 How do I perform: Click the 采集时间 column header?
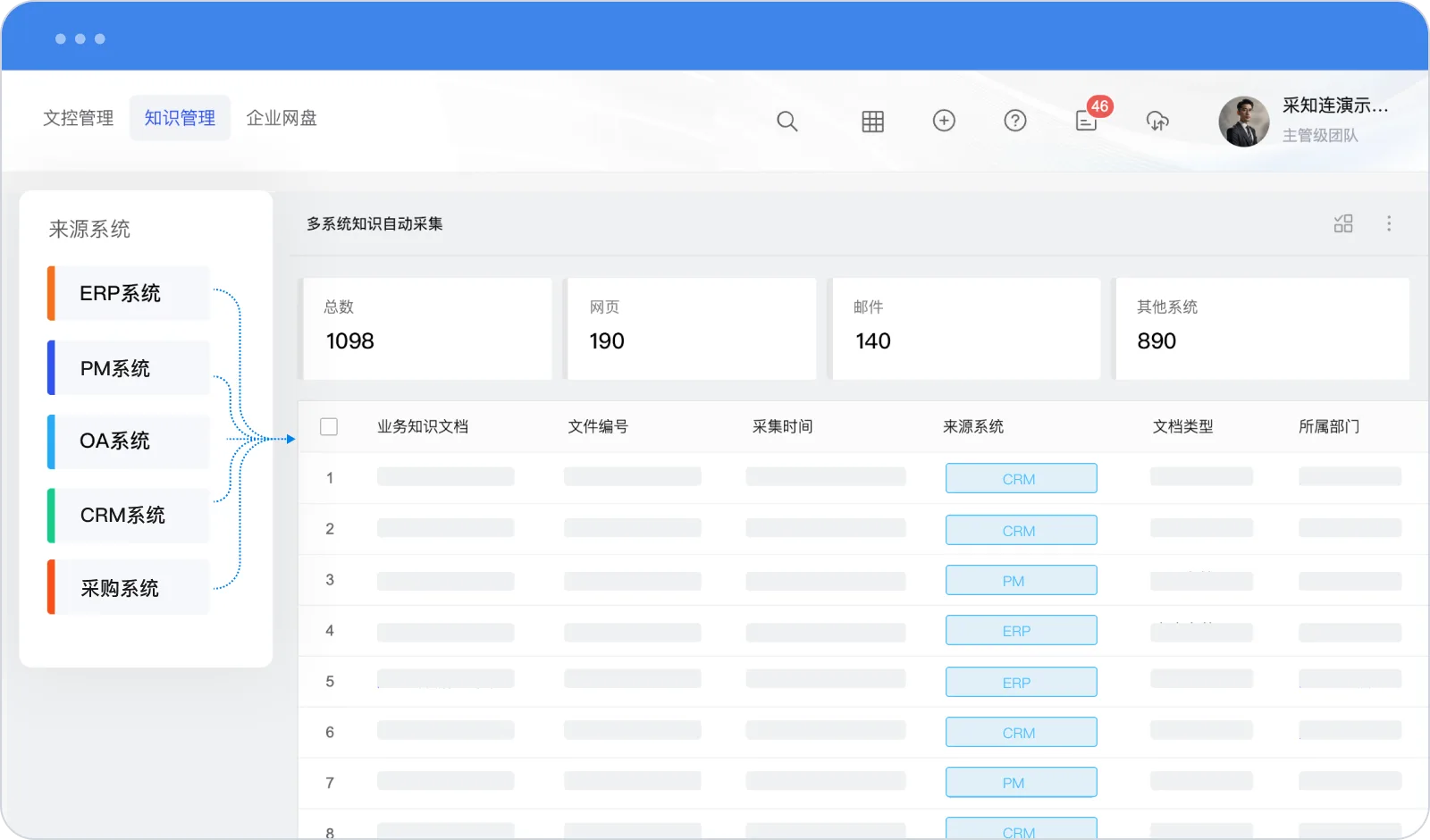click(x=783, y=427)
